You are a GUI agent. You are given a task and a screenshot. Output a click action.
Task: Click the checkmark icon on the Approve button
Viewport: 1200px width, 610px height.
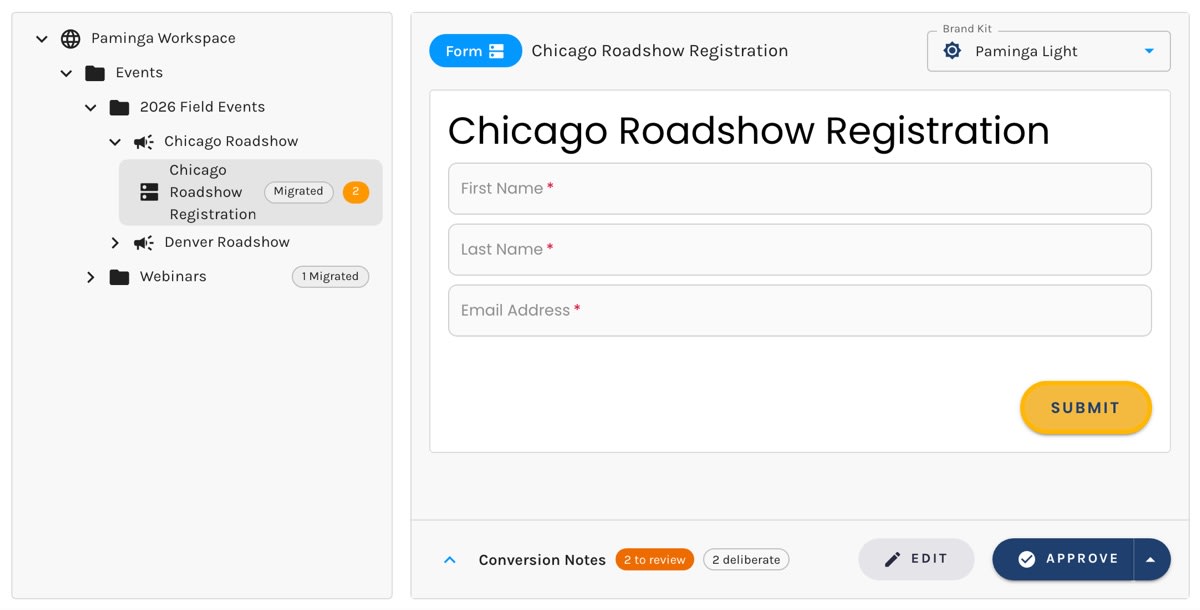click(1026, 559)
